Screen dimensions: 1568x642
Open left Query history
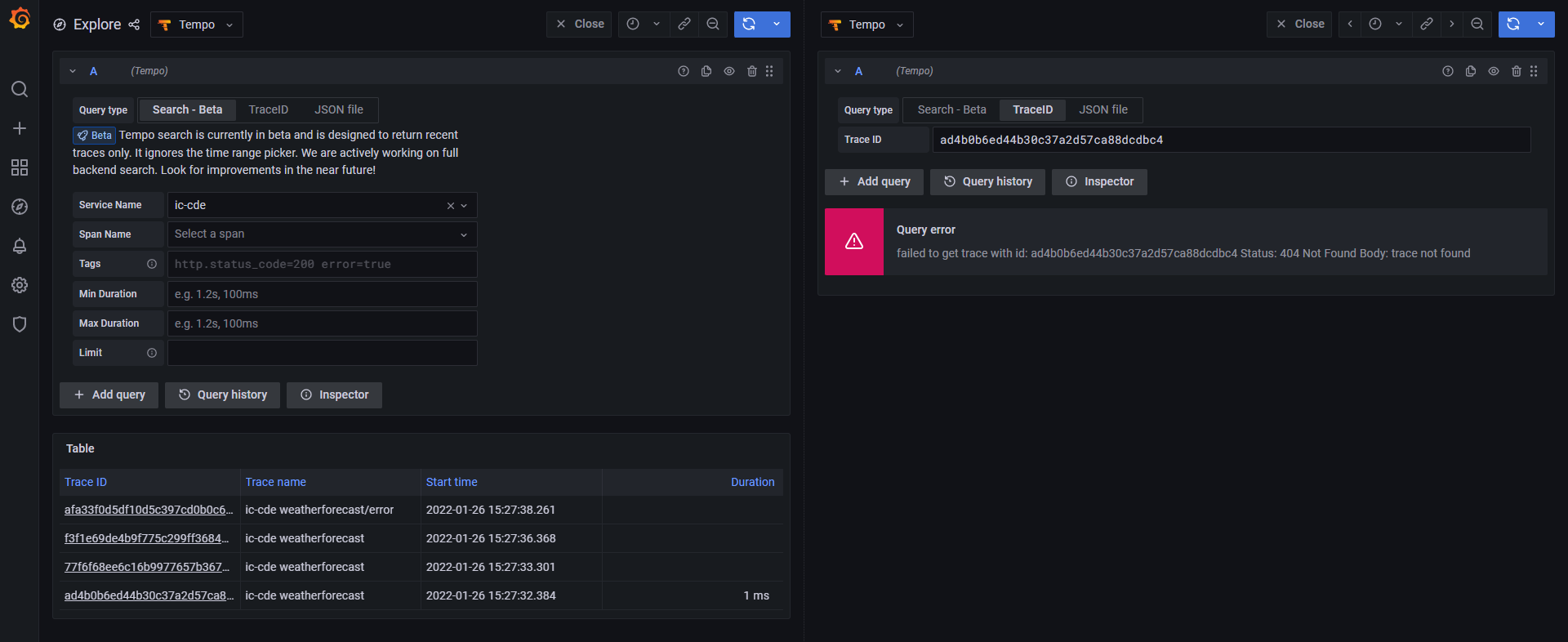click(222, 395)
